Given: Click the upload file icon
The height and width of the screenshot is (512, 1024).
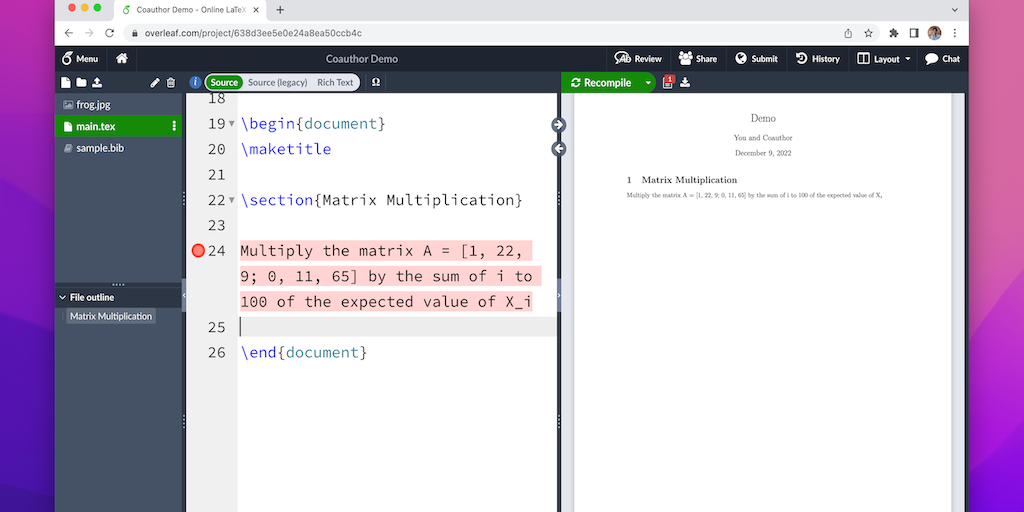Looking at the screenshot, I should pyautogui.click(x=97, y=83).
